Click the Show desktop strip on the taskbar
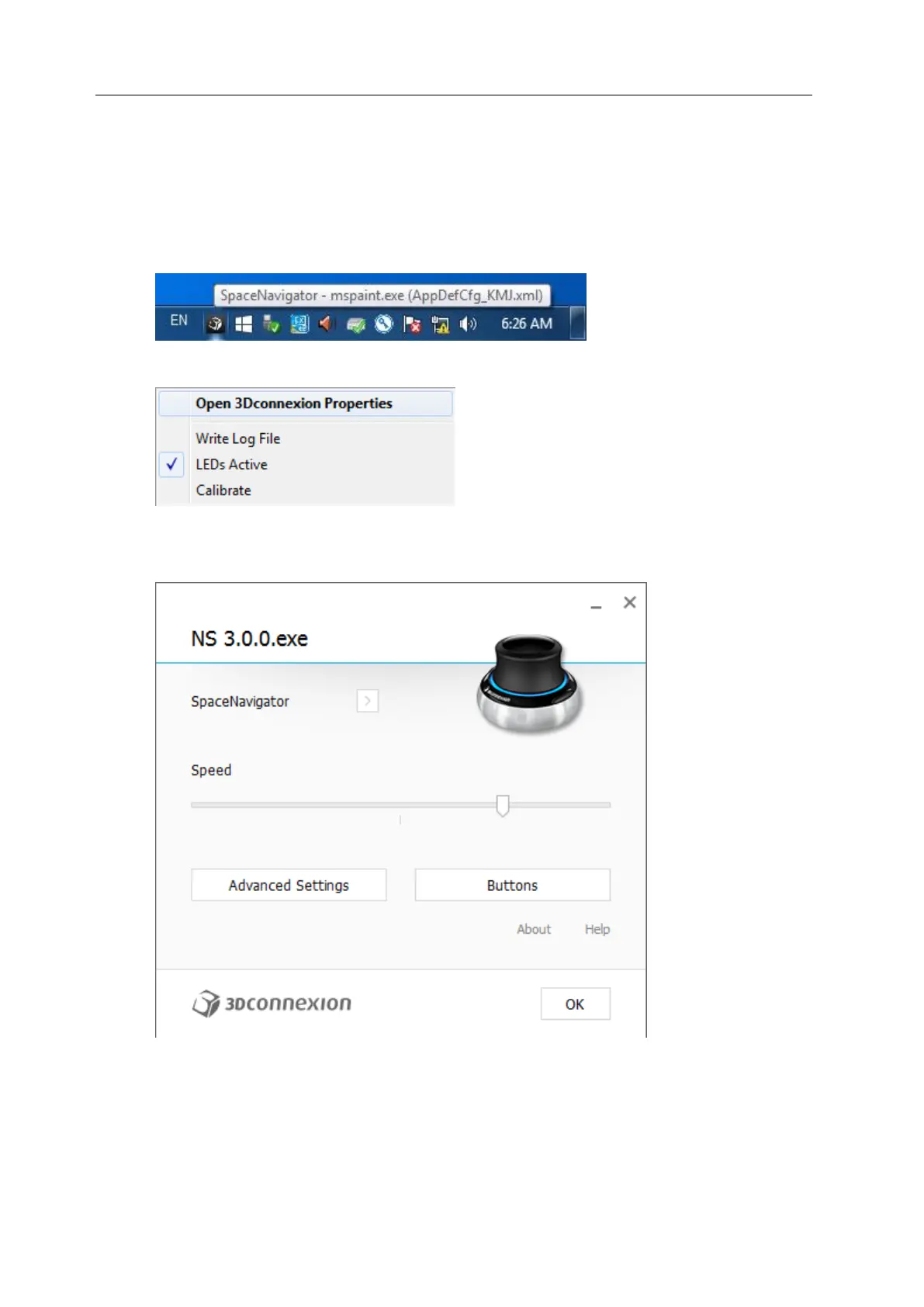 577,324
